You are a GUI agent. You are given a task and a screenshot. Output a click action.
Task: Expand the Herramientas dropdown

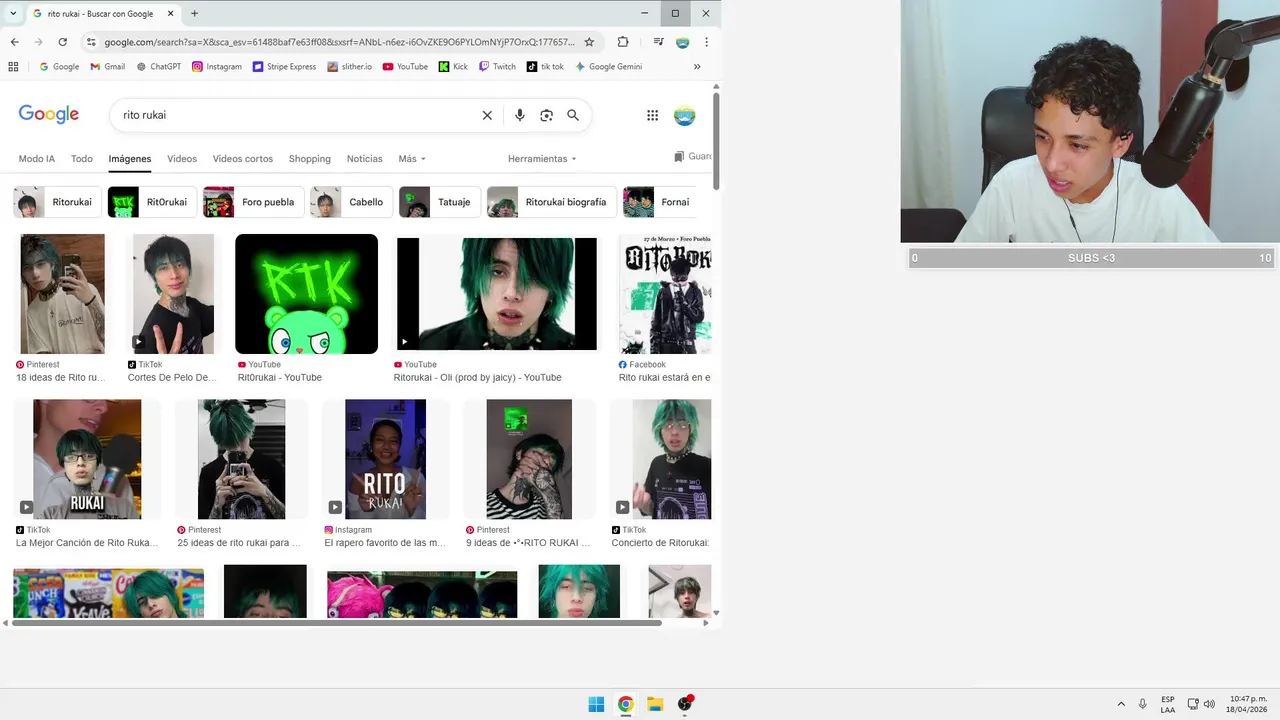(x=542, y=159)
